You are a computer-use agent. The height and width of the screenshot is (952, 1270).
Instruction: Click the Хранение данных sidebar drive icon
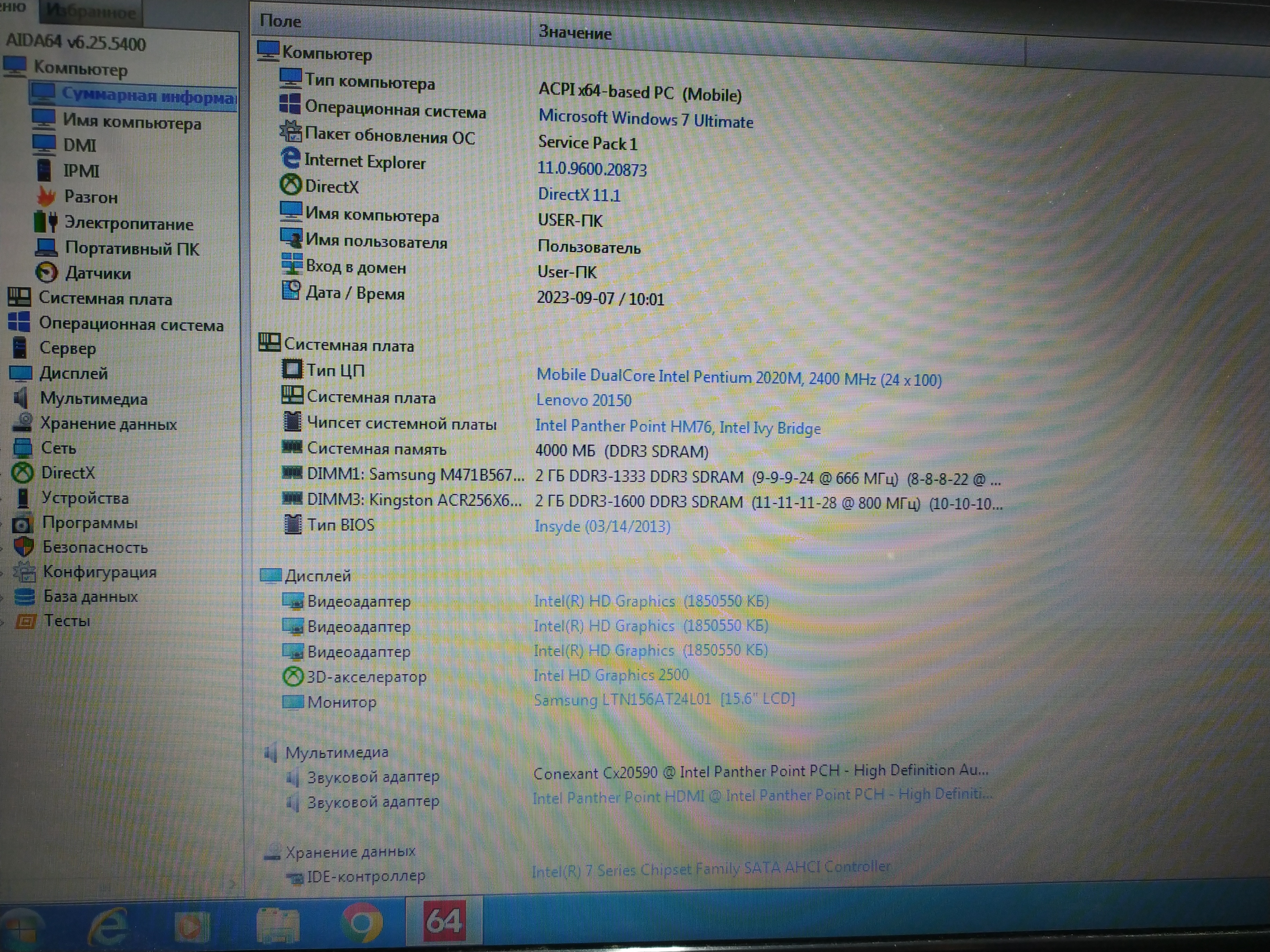tap(23, 422)
